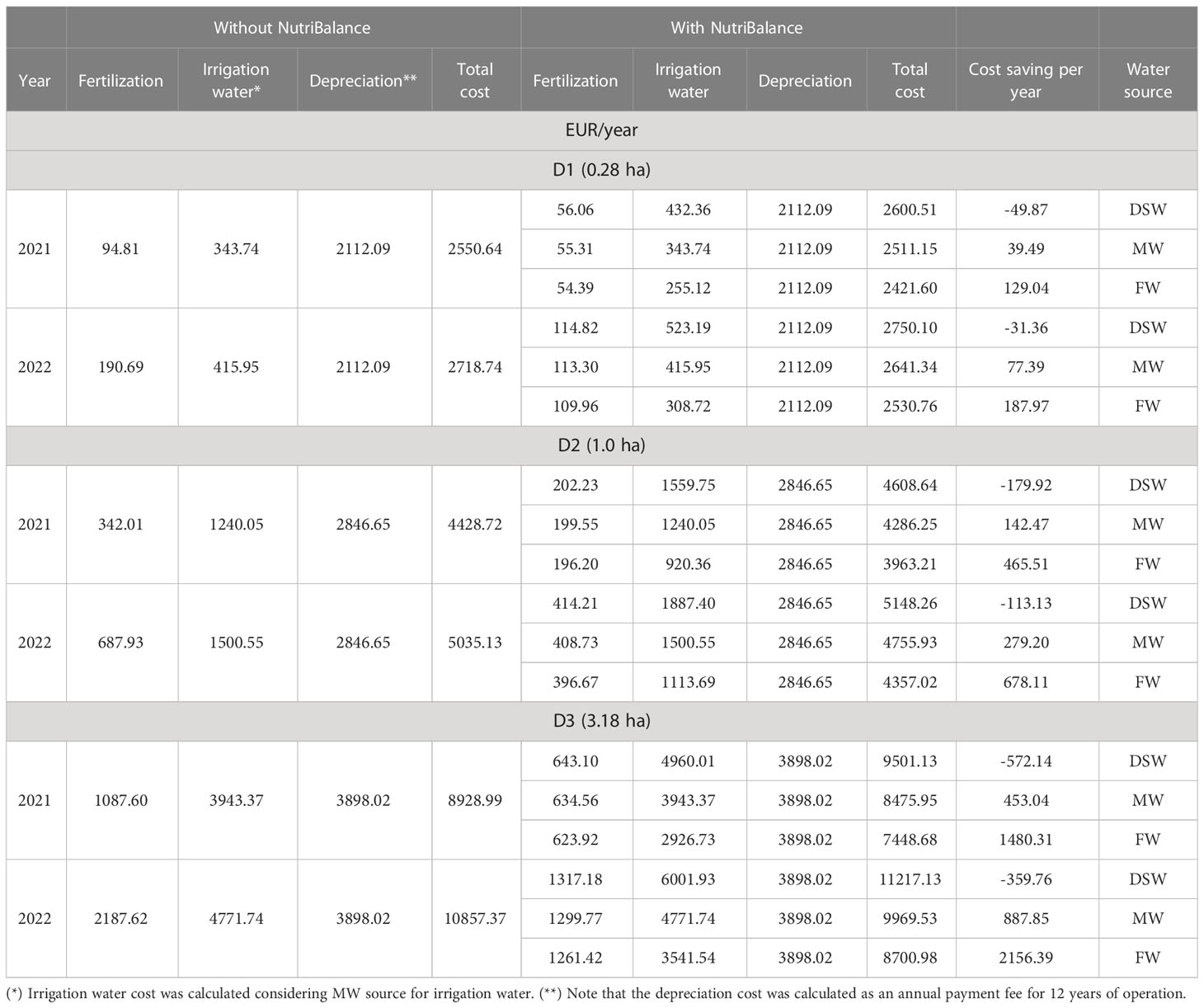
Task: Select the 'D1 (0.28 ha)' section row
Action: (601, 170)
